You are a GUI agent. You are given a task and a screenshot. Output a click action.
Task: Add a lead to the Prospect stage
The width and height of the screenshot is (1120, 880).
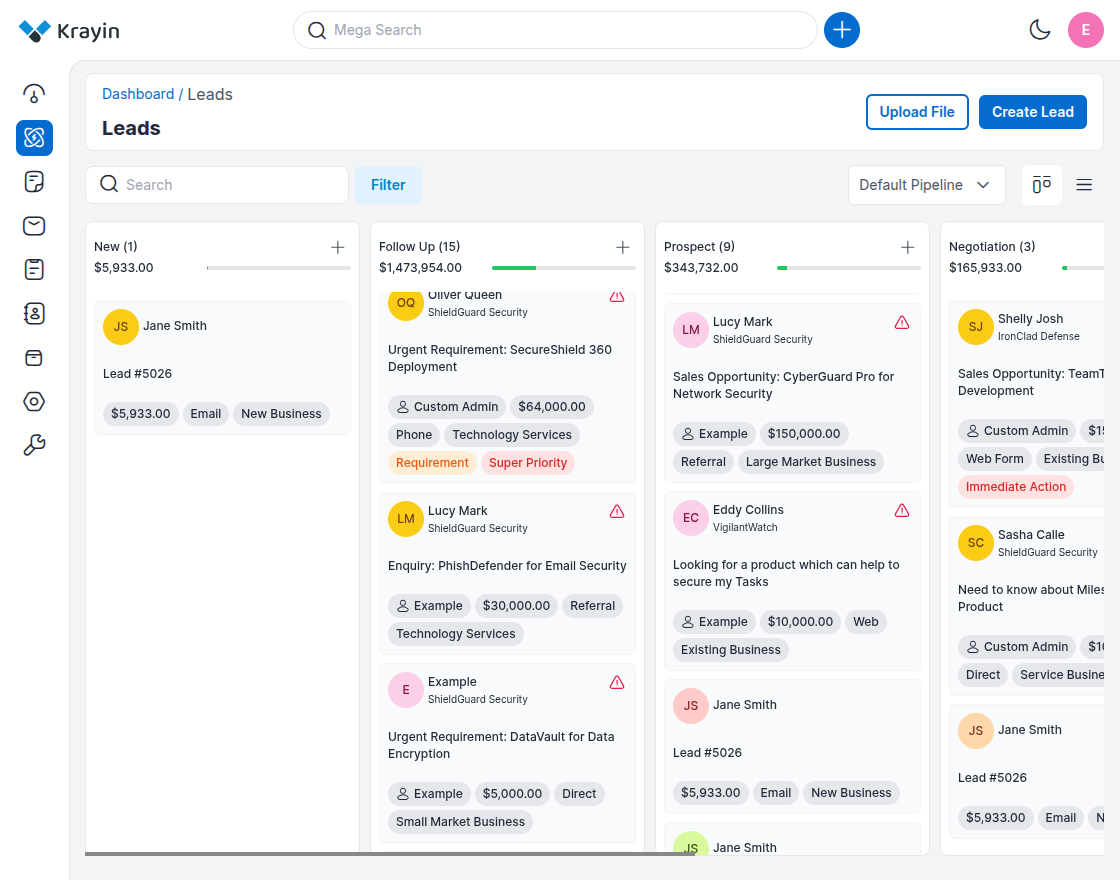(x=908, y=247)
